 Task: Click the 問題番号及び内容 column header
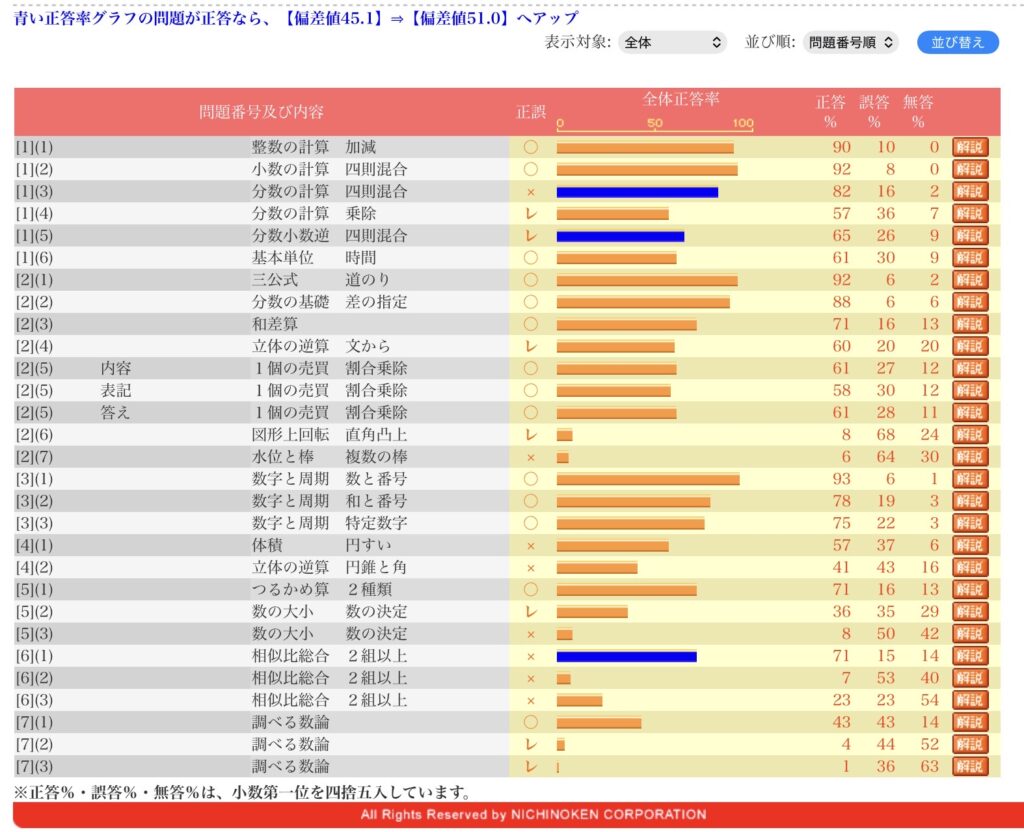261,112
